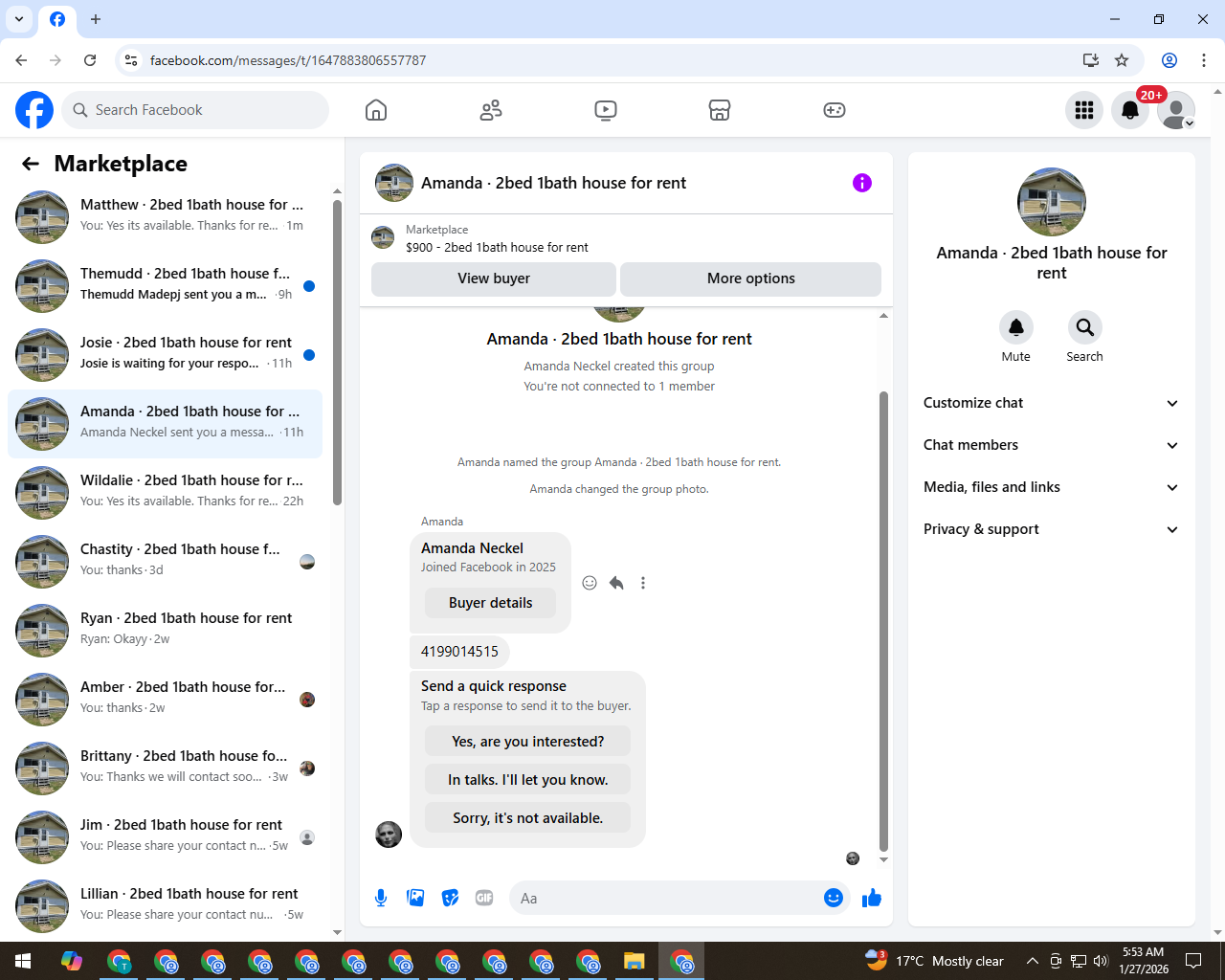Screen dimensions: 1225x980
Task: Open the Gaming controller icon
Action: pos(835,110)
